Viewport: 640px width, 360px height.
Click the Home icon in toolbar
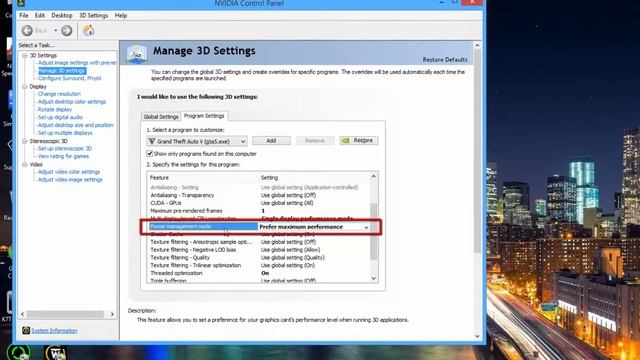coord(89,30)
